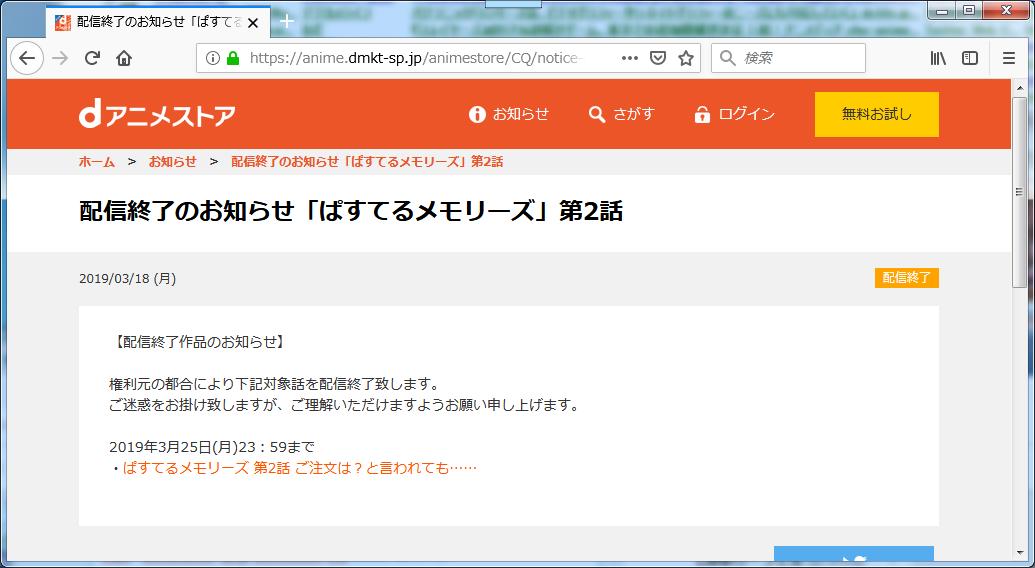Click the heading 【配信終了作品のお知らせ】
This screenshot has height=568, width=1035.
pyautogui.click(x=199, y=342)
